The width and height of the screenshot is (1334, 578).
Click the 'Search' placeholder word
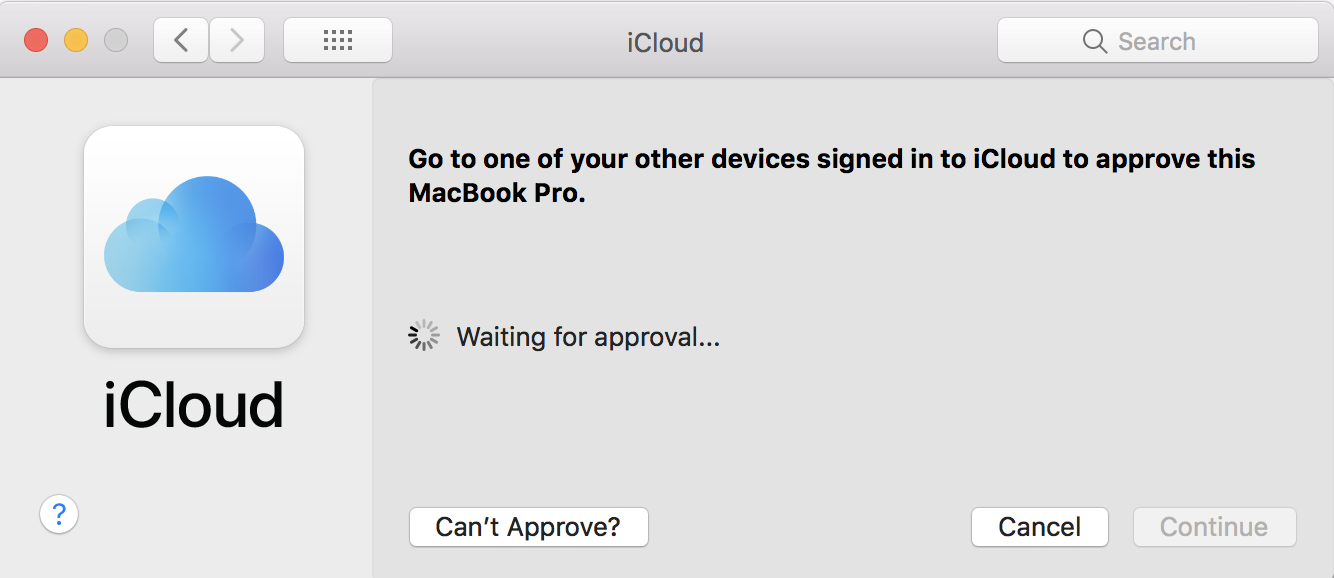(1156, 42)
